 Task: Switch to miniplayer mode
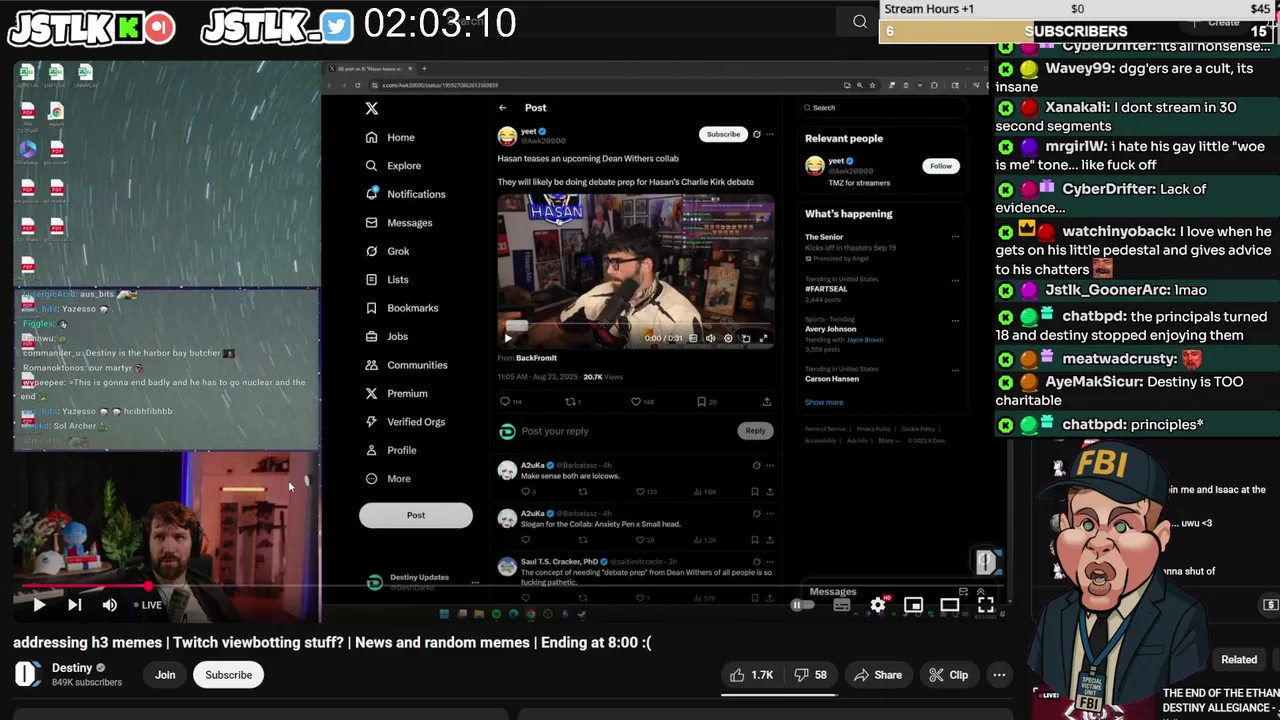point(913,605)
